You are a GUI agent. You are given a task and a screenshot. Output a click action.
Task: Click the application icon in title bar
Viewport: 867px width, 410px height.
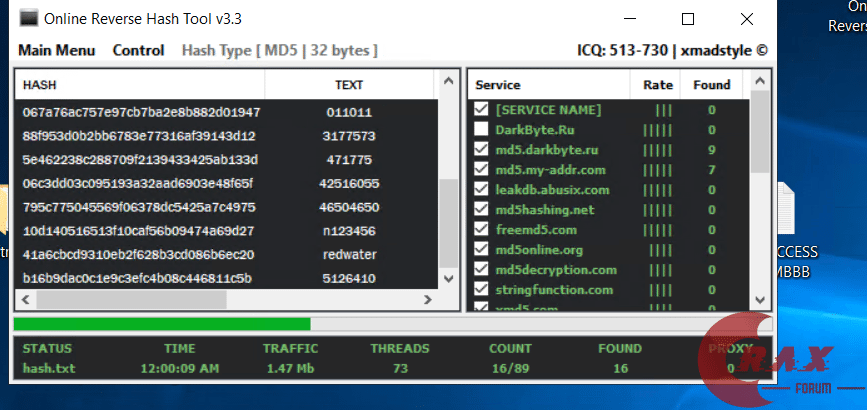click(x=29, y=19)
